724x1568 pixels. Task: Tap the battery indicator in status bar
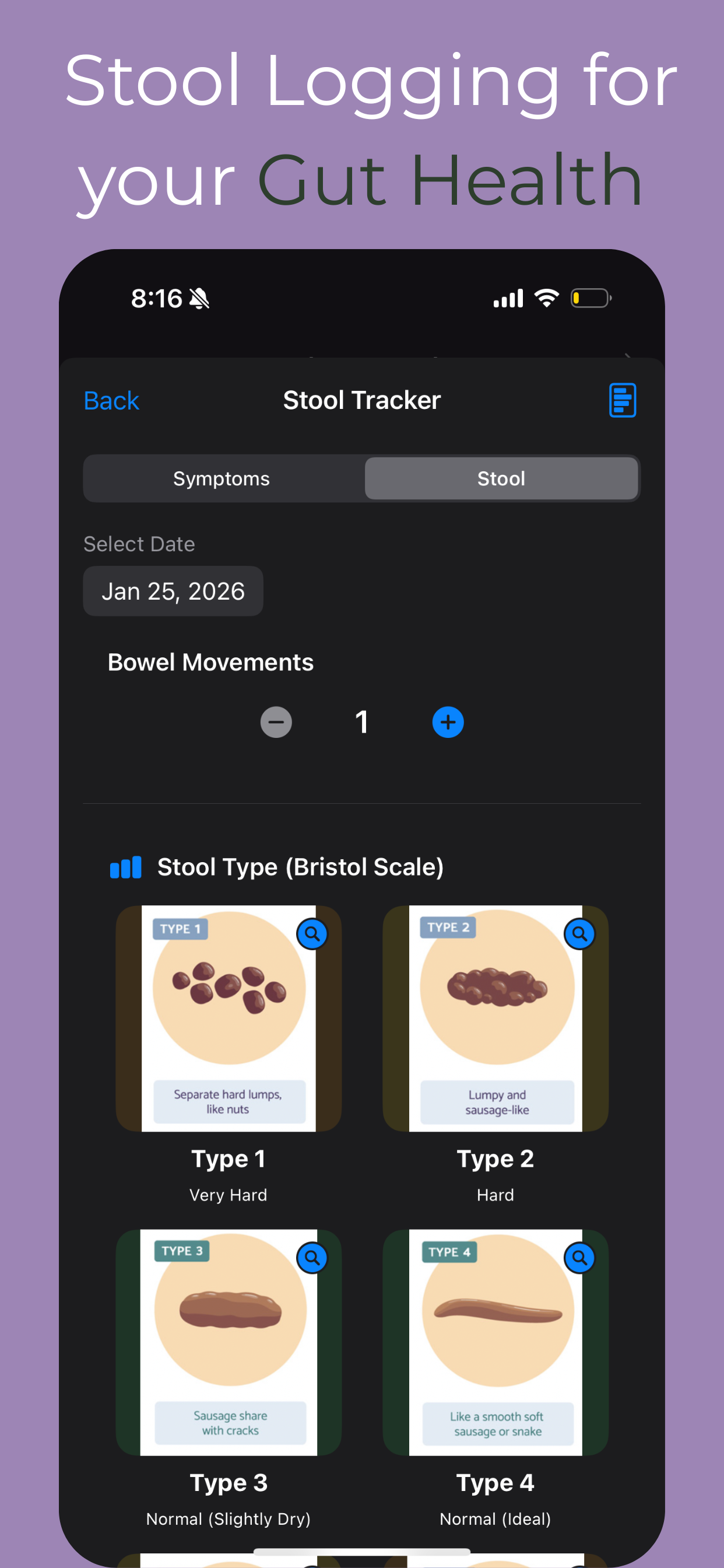click(591, 298)
